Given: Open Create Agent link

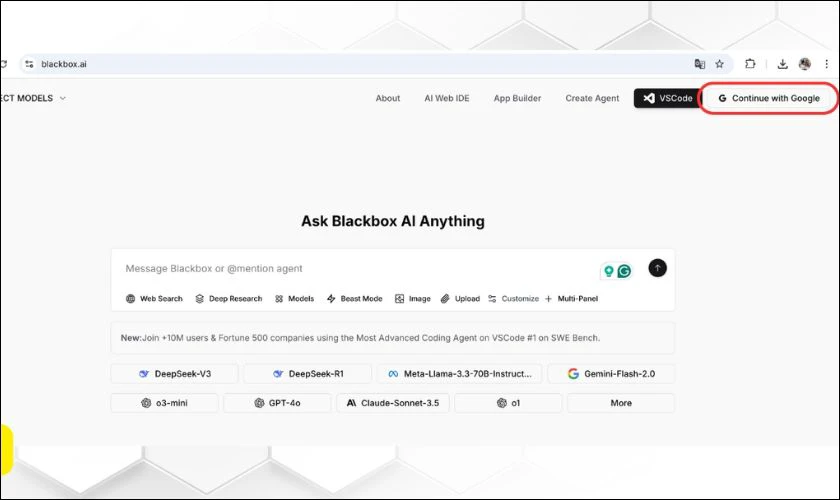Looking at the screenshot, I should pos(592,98).
